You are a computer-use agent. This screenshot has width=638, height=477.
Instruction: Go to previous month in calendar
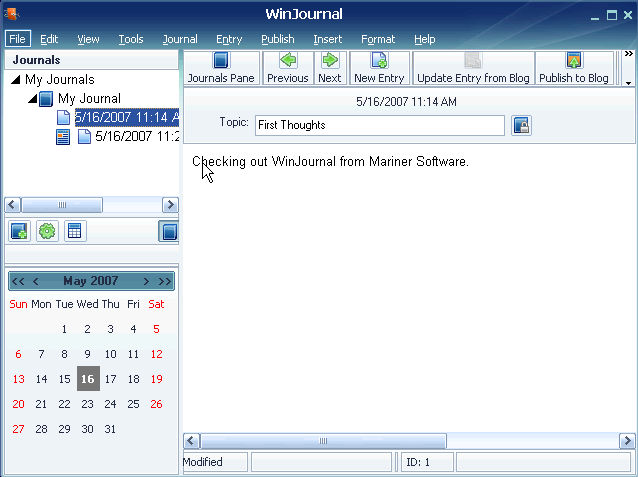click(36, 281)
